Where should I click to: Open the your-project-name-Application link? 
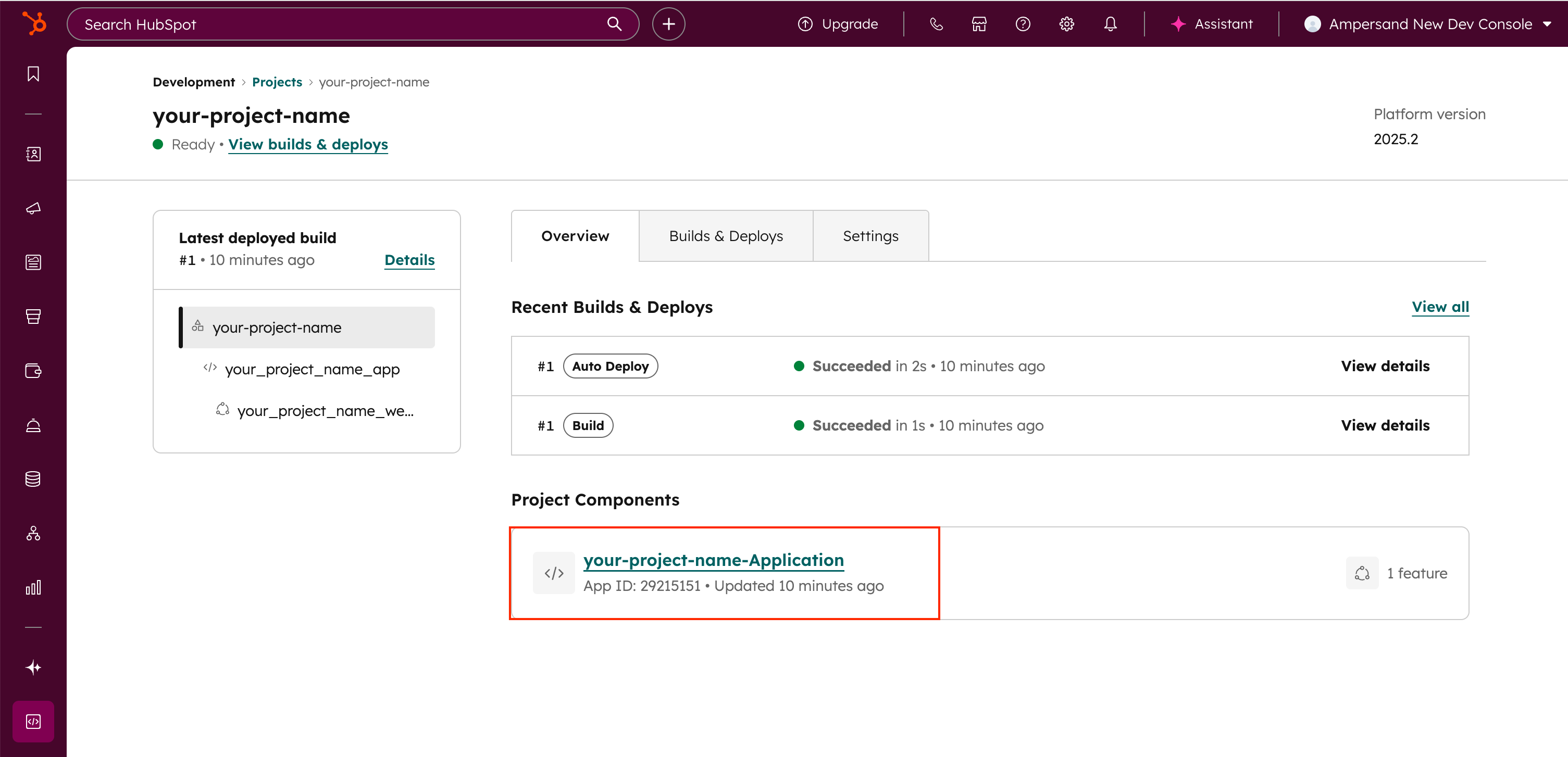click(713, 560)
